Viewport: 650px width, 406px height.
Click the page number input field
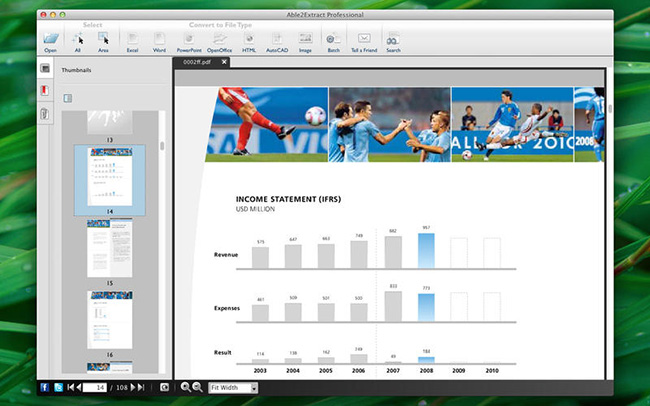95,387
